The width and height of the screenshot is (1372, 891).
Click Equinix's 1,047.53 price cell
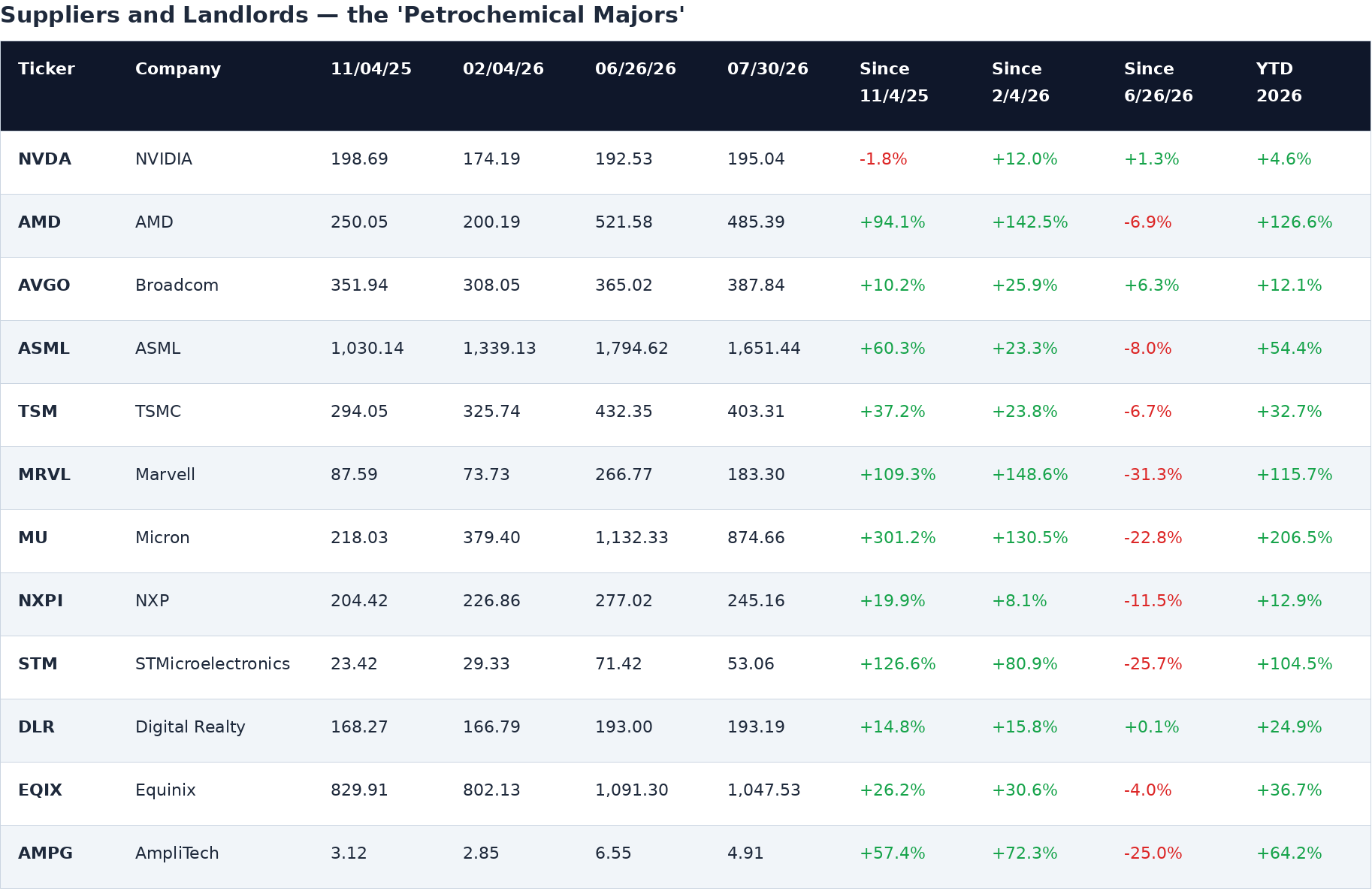764,790
